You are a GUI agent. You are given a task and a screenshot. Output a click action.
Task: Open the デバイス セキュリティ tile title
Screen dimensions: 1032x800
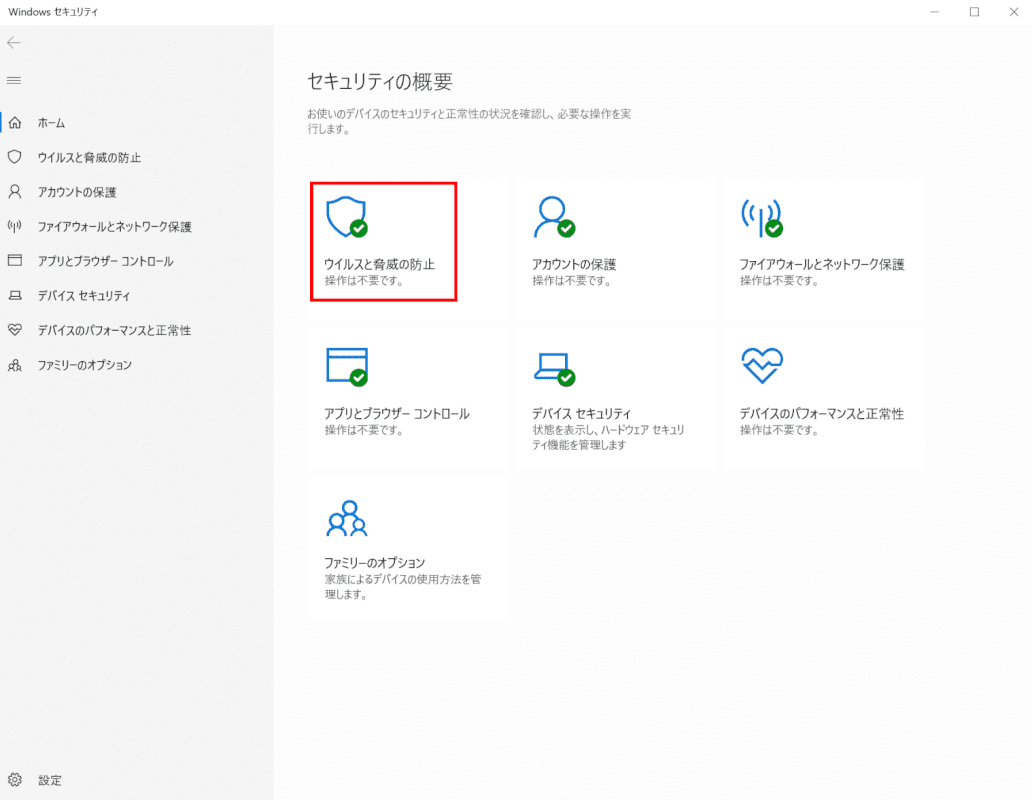[581, 413]
